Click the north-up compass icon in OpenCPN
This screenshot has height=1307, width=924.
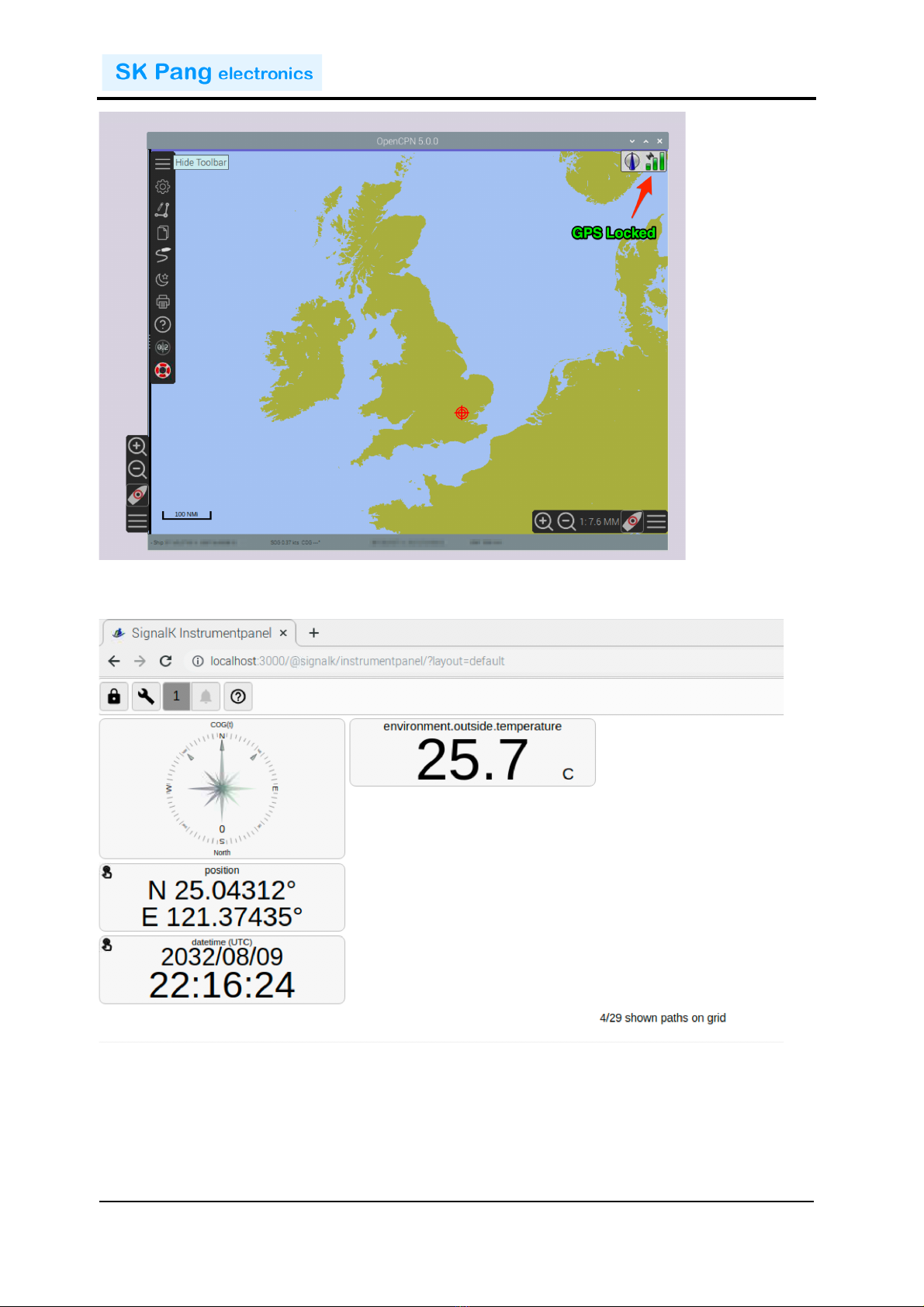[632, 161]
